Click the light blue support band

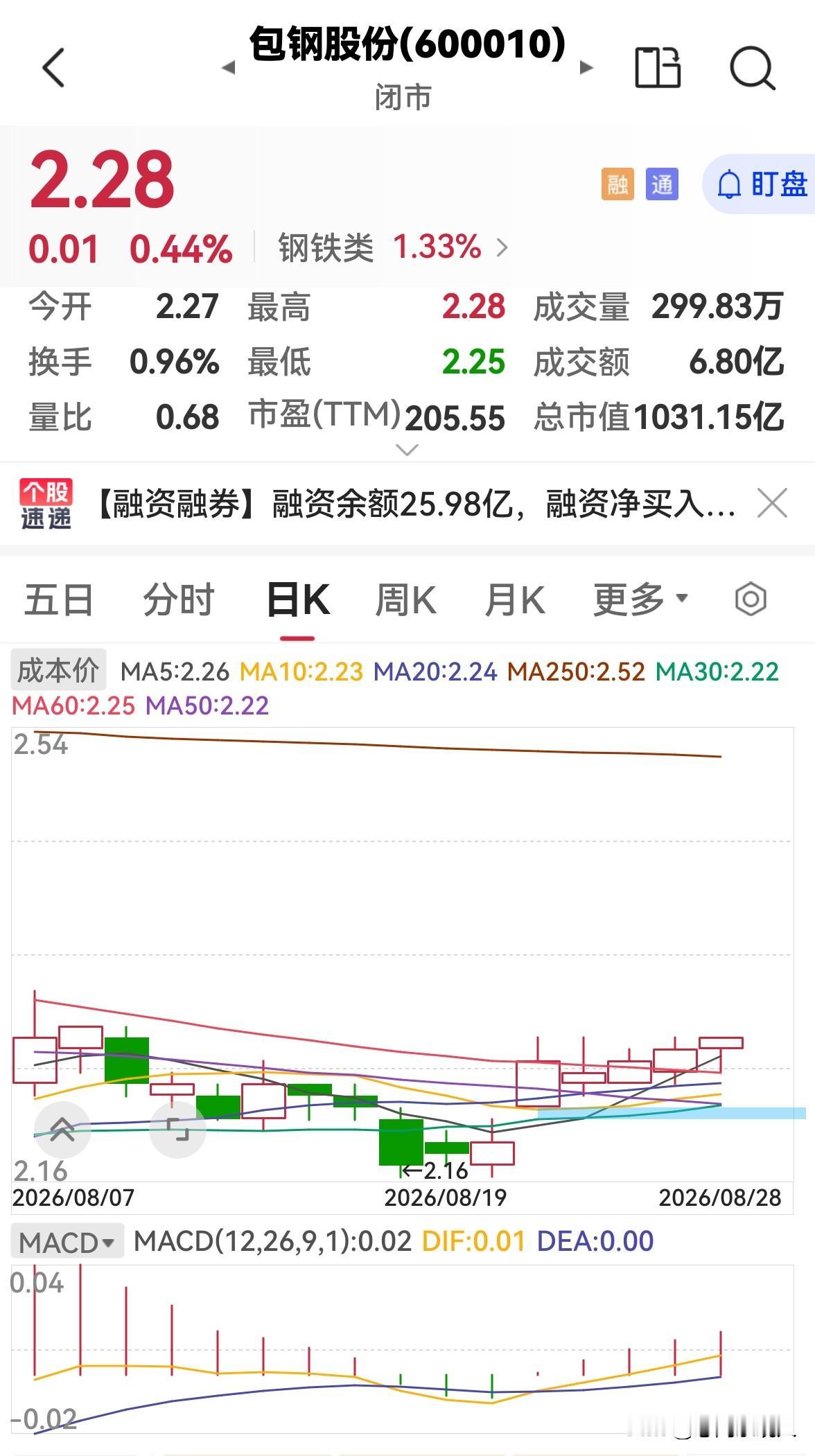[x=672, y=1113]
